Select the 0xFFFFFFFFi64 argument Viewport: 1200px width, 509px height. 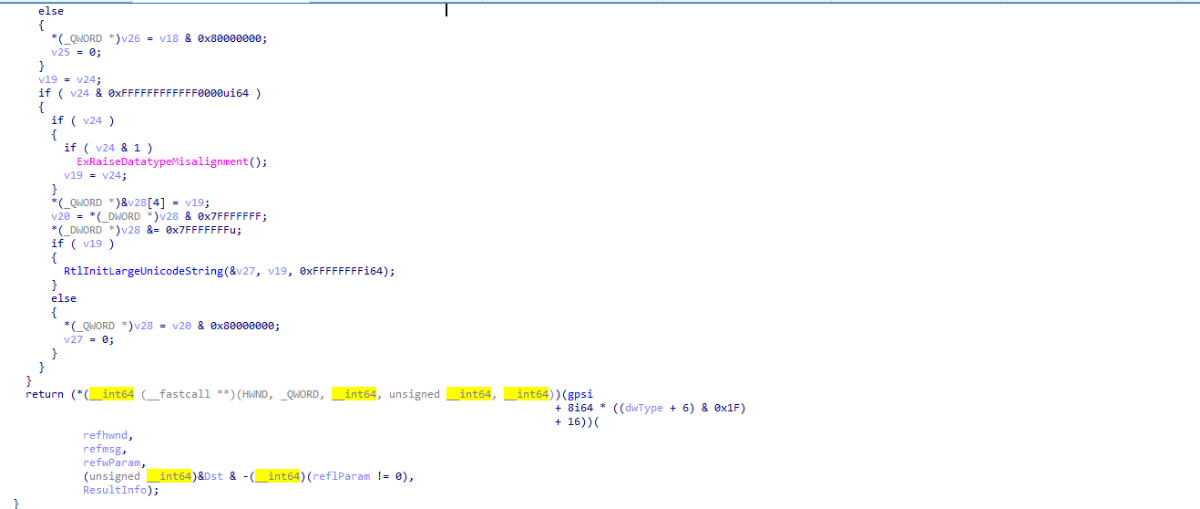tap(346, 271)
